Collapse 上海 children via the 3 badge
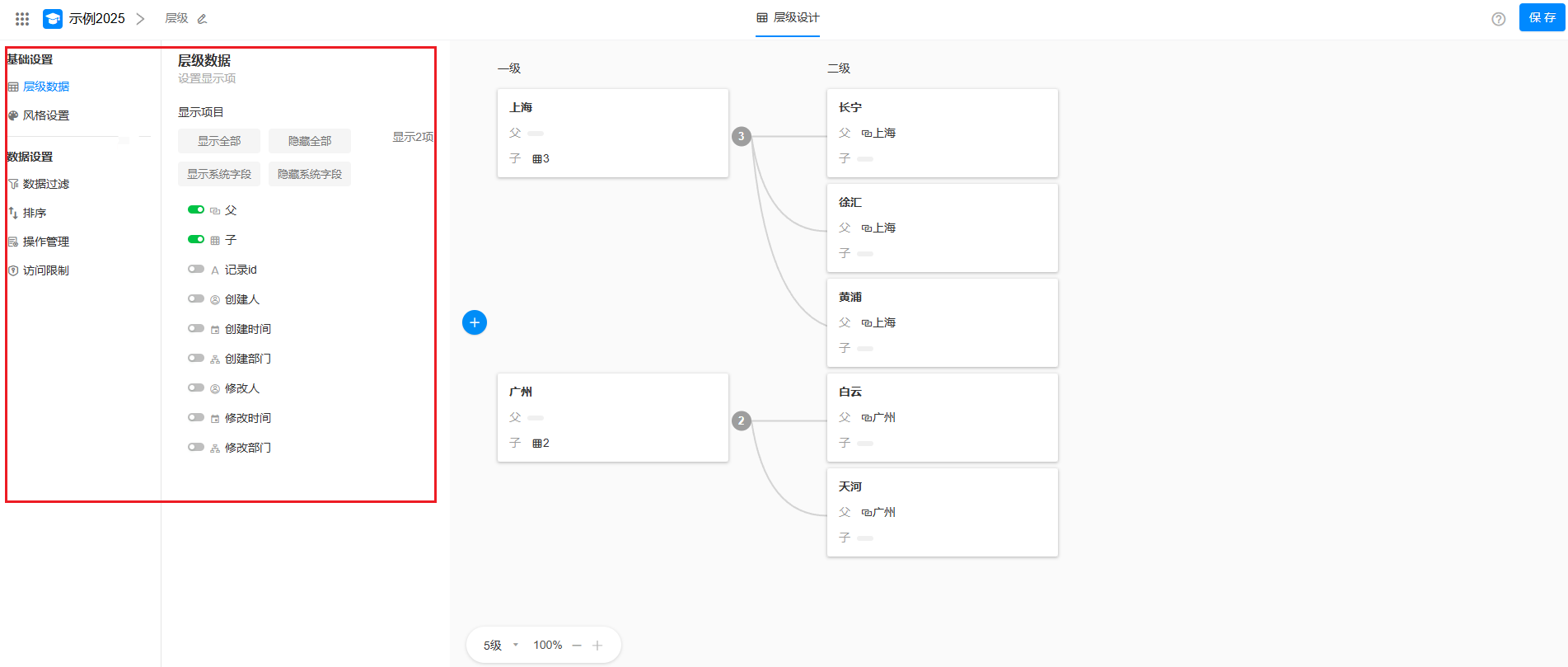The width and height of the screenshot is (1568, 667). tap(742, 136)
